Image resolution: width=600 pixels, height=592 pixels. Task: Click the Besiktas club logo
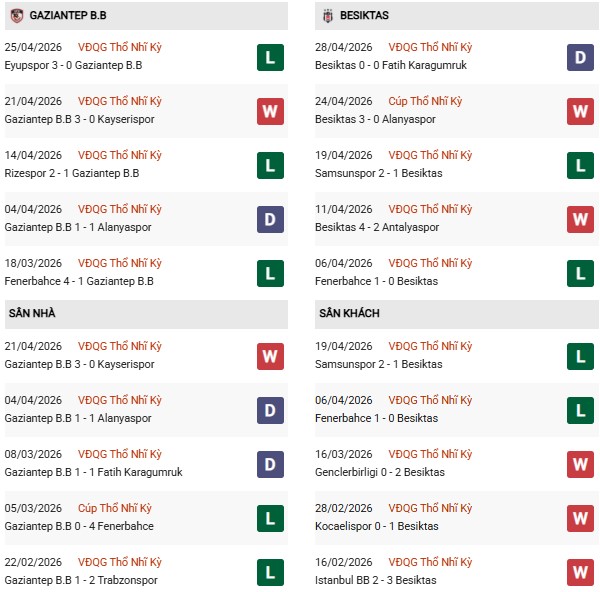[x=328, y=16]
